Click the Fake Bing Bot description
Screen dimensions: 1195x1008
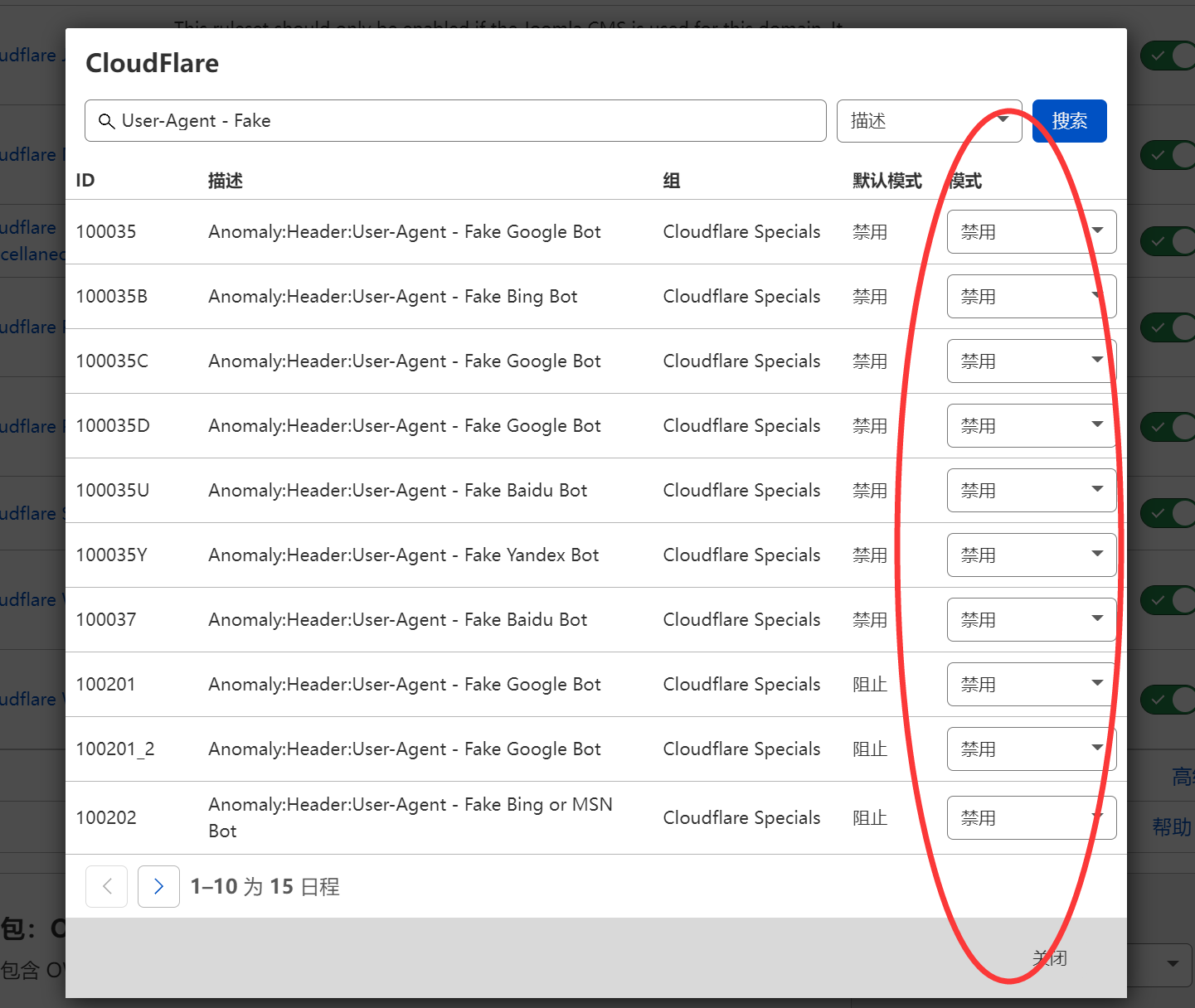[x=393, y=296]
